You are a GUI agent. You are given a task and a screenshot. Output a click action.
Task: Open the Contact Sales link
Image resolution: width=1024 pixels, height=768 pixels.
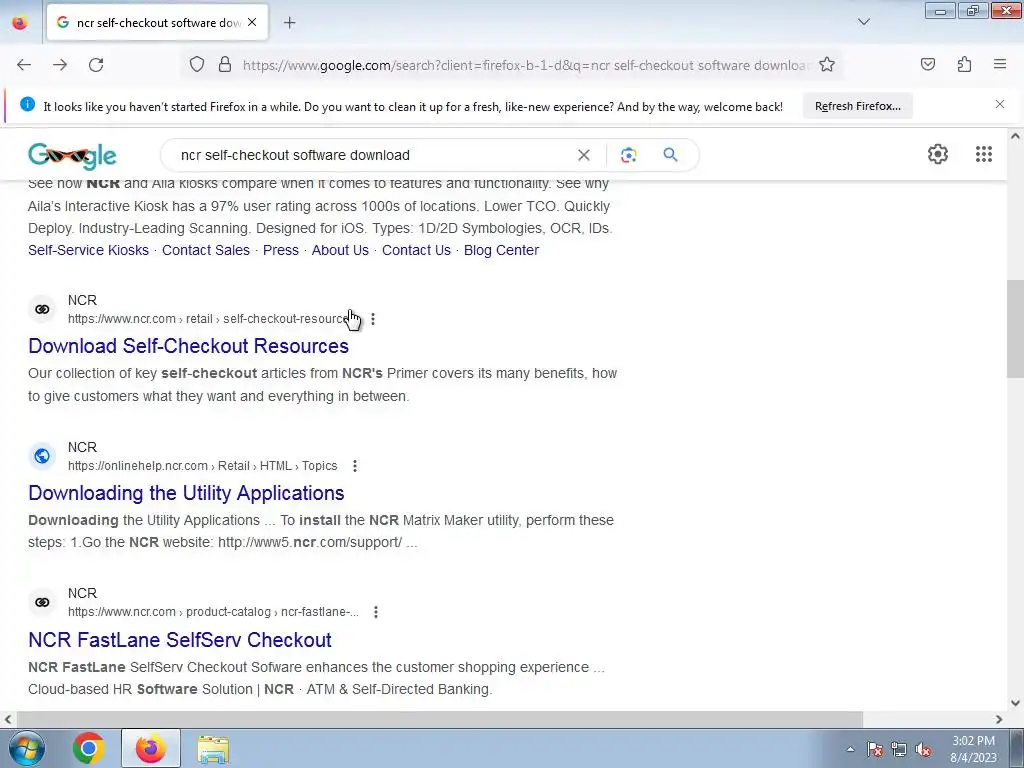tap(206, 250)
